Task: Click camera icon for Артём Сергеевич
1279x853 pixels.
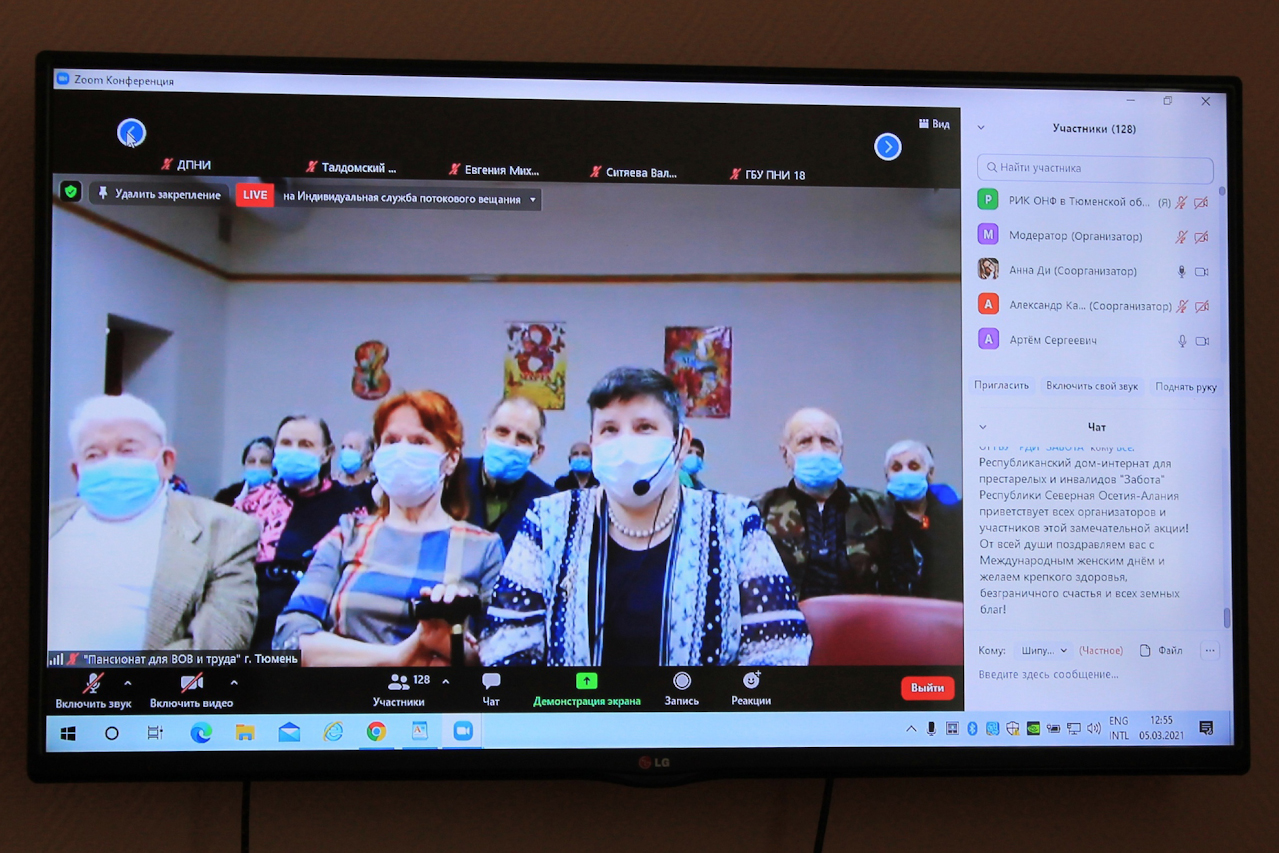Action: pyautogui.click(x=1202, y=341)
